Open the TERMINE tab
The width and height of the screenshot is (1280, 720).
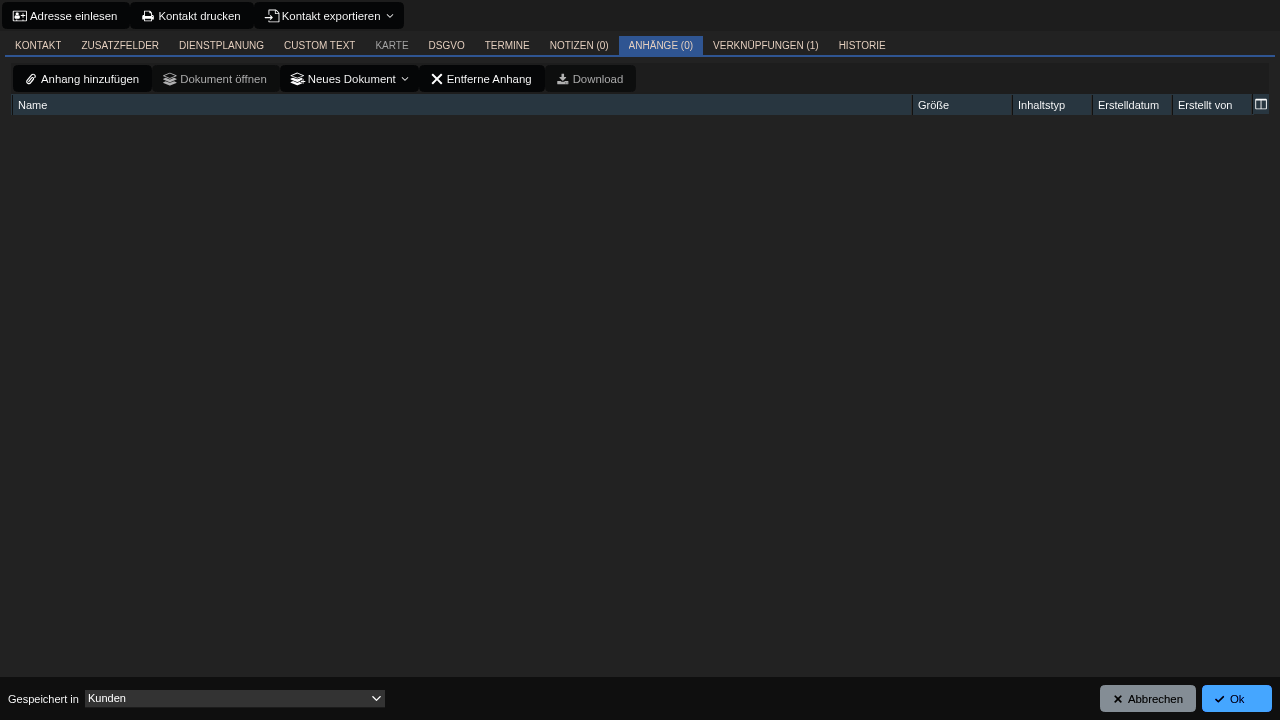[x=507, y=46]
